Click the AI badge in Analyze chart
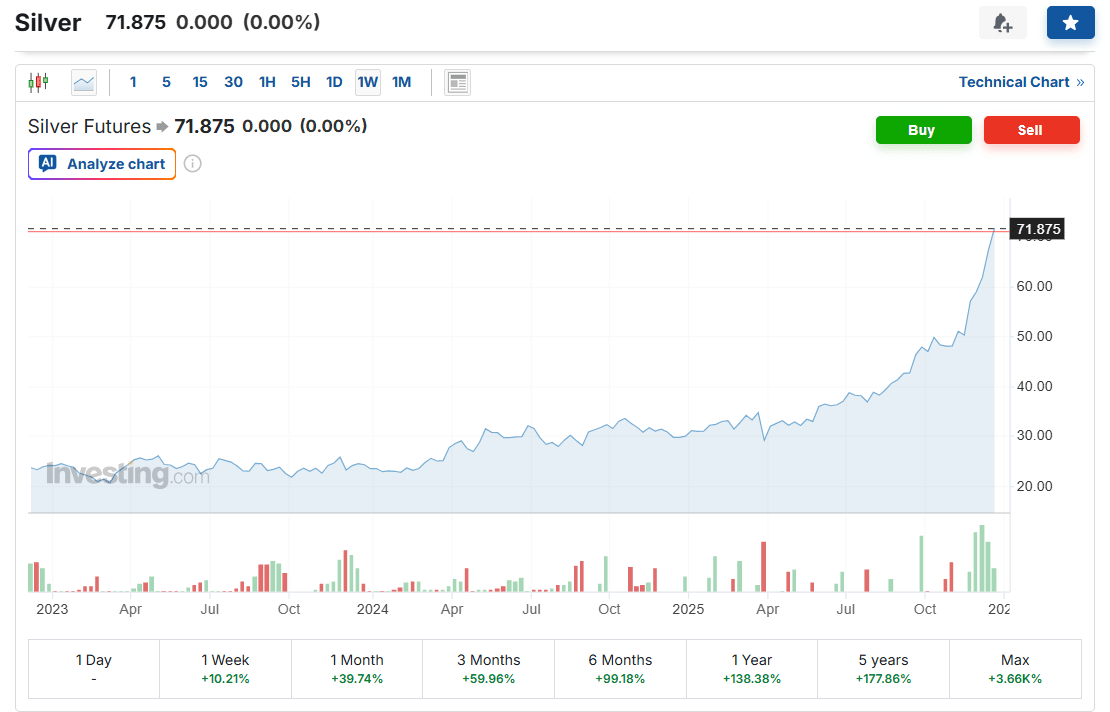 tap(48, 163)
